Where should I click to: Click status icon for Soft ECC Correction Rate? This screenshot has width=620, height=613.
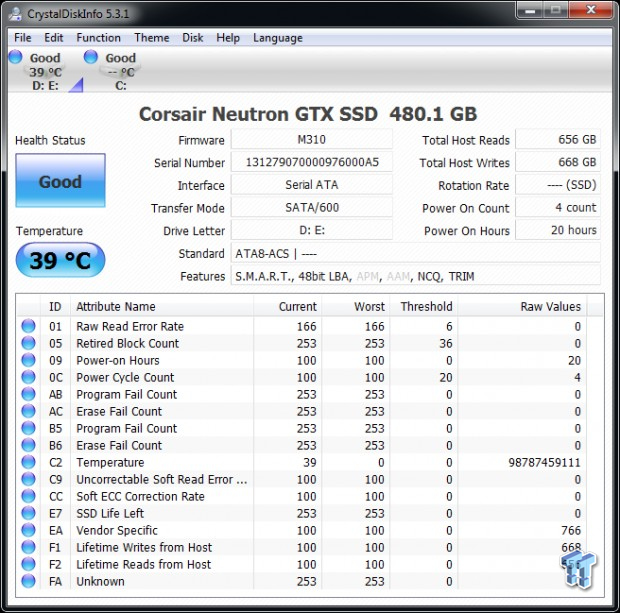point(28,496)
